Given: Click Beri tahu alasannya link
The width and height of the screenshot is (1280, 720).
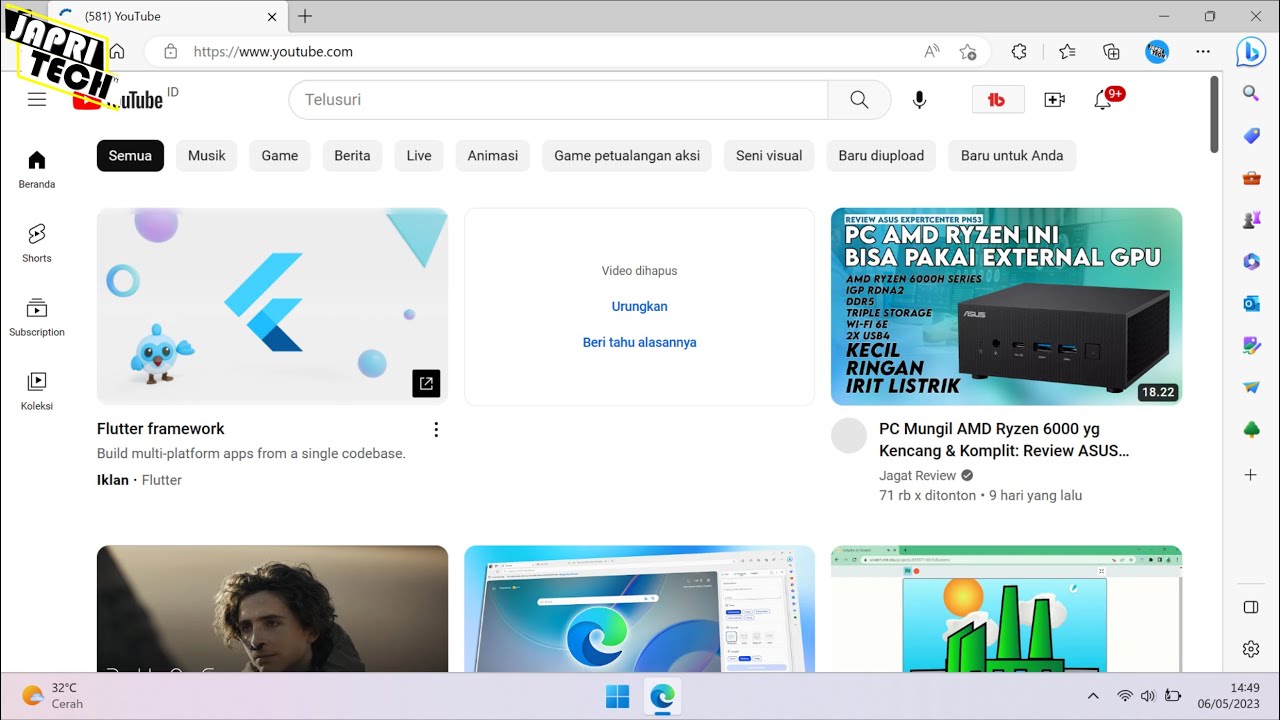Looking at the screenshot, I should pos(640,343).
